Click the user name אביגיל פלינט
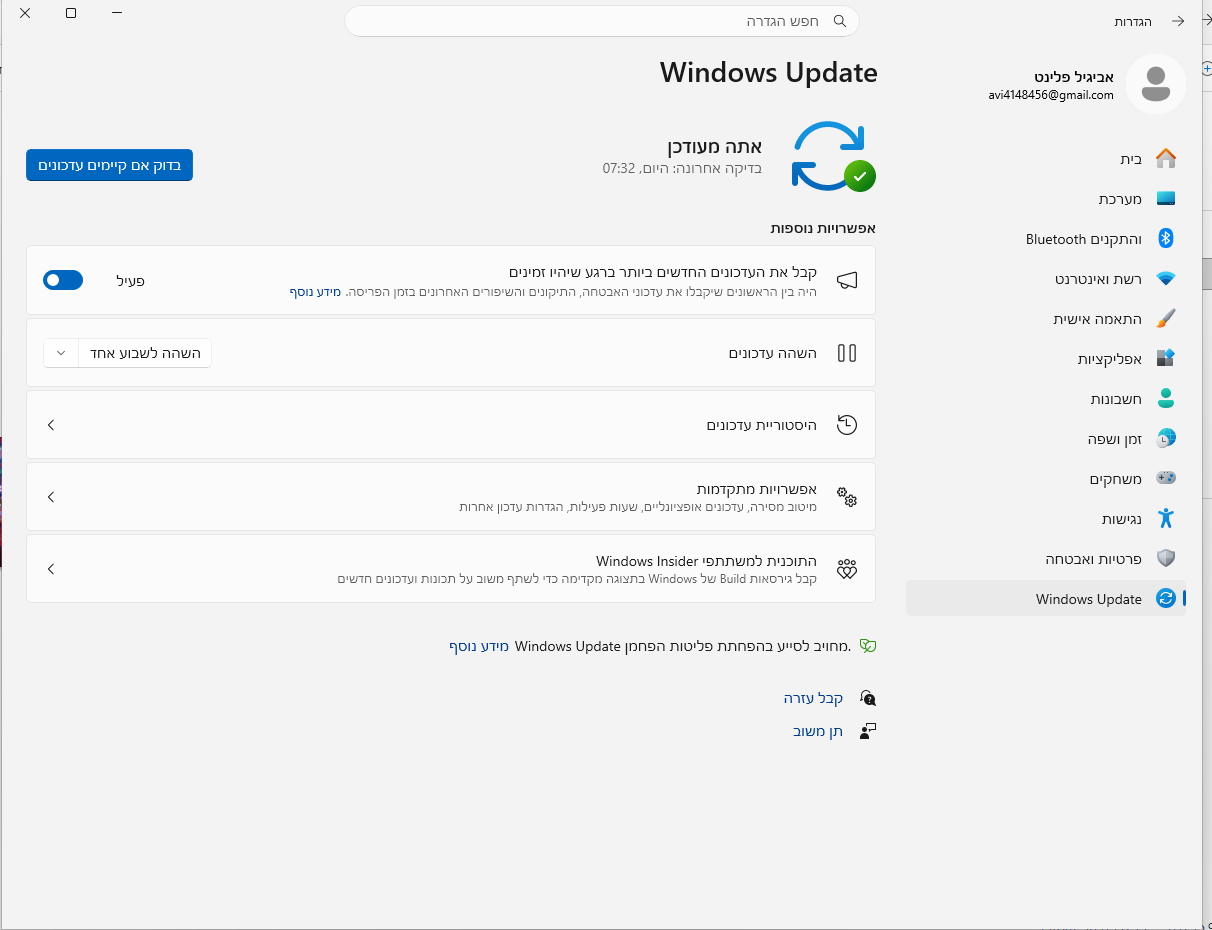Viewport: 1212px width, 930px height. point(1074,77)
